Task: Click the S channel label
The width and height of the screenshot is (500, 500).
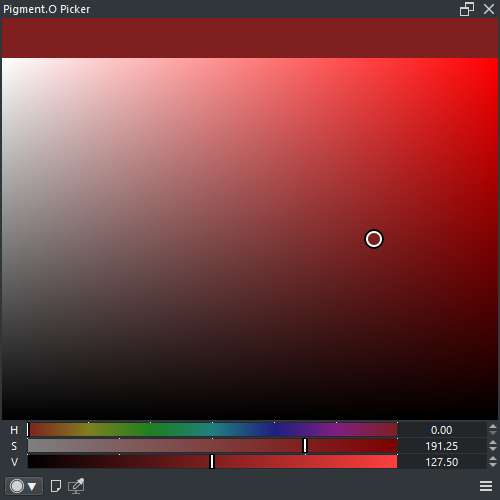Action: pos(14,446)
